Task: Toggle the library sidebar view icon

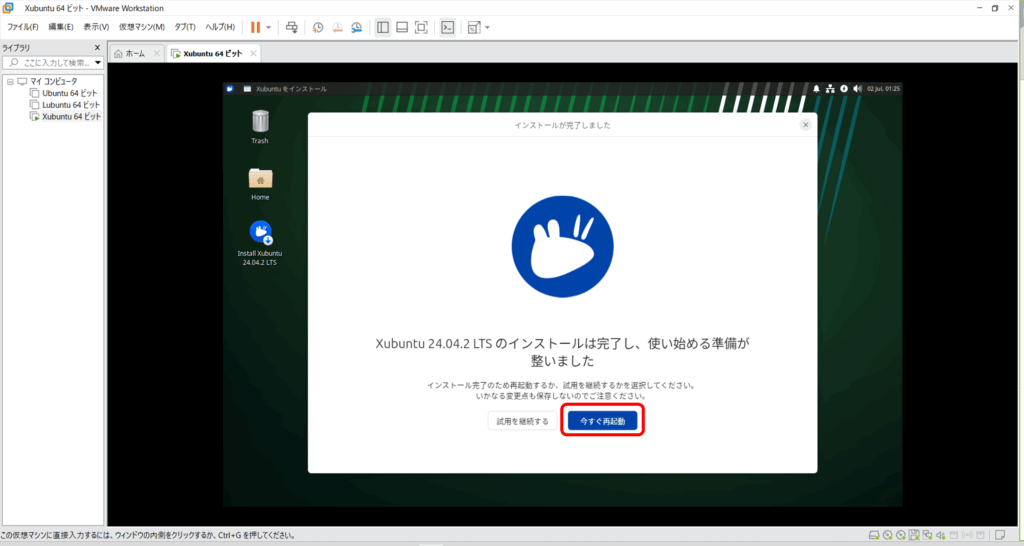Action: click(383, 27)
